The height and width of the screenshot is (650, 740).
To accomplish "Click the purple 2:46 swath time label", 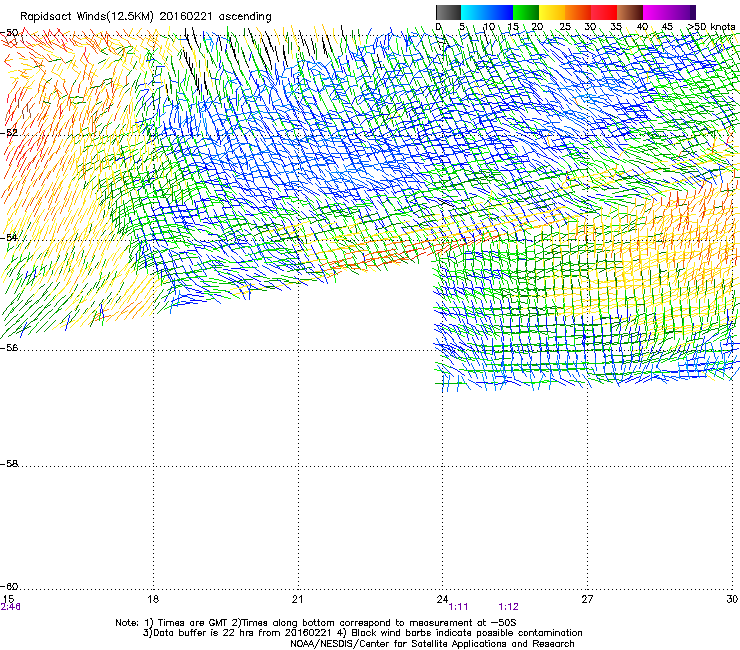I will click(10, 607).
